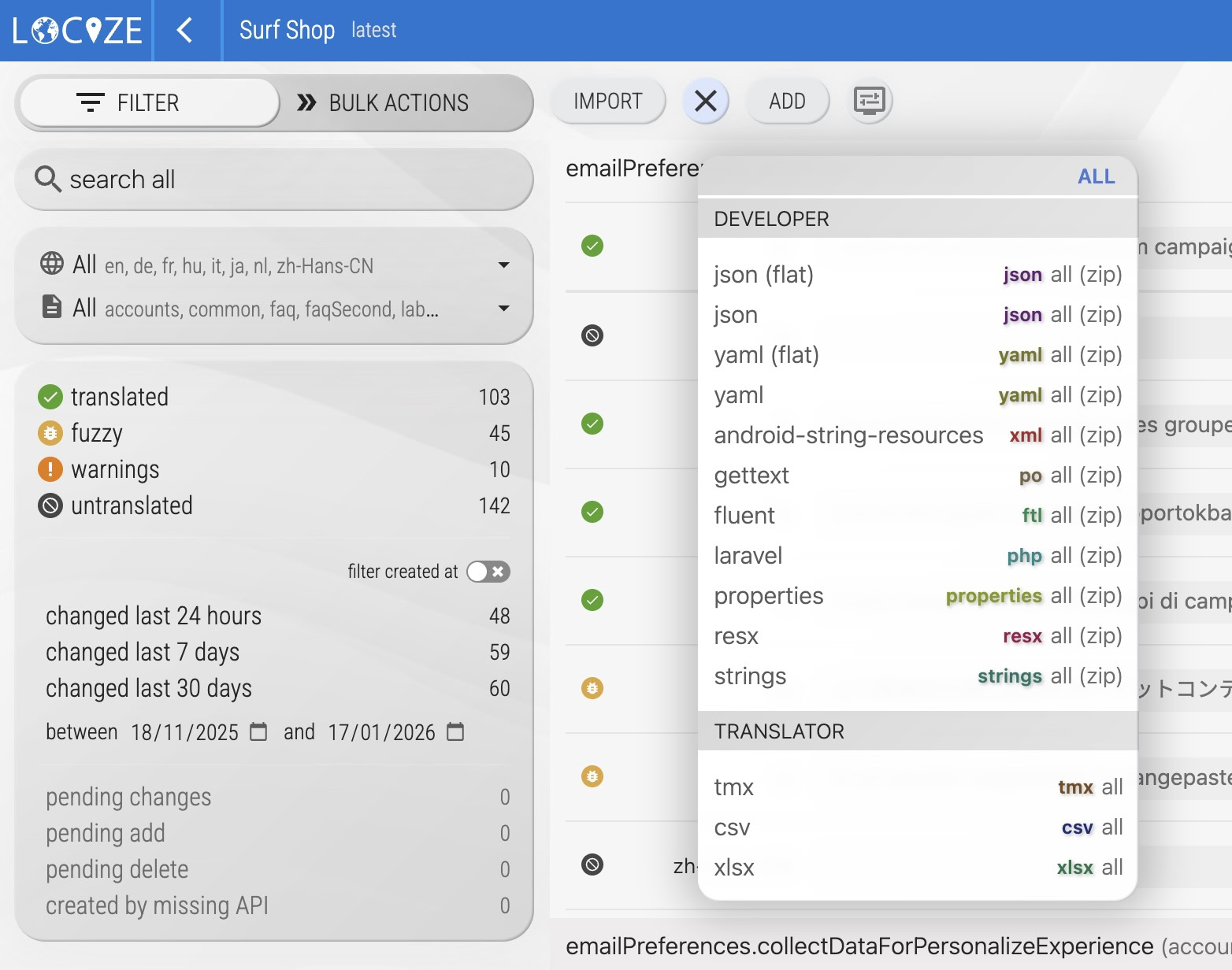1232x970 pixels.
Task: Select json (flat) export format
Action: (x=763, y=275)
